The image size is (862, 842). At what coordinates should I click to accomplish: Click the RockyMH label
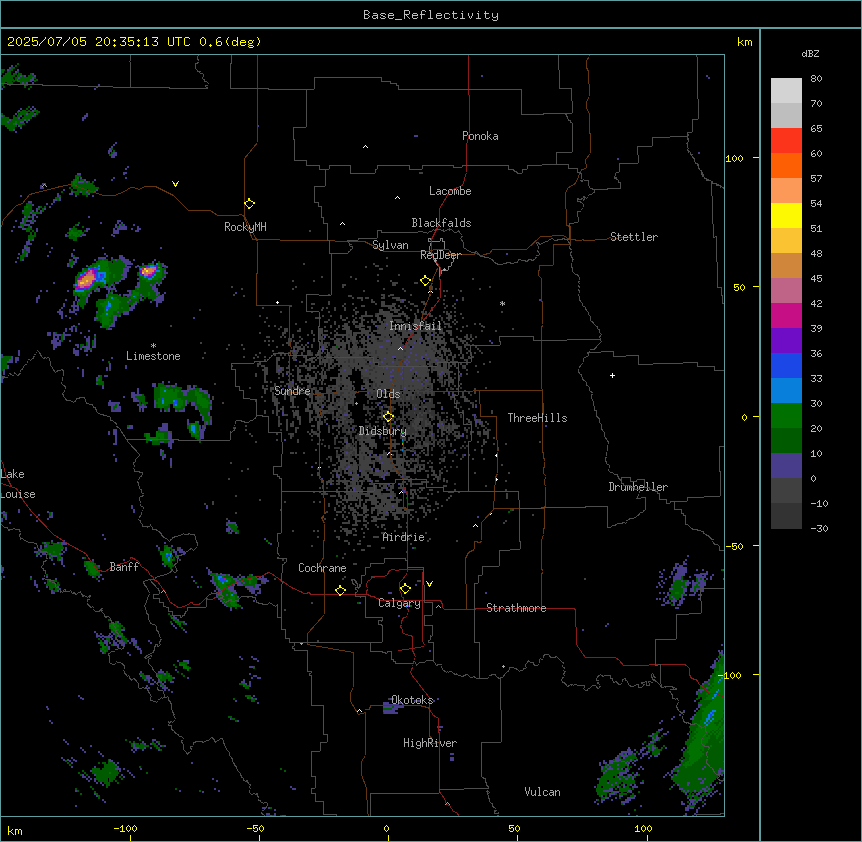245,227
